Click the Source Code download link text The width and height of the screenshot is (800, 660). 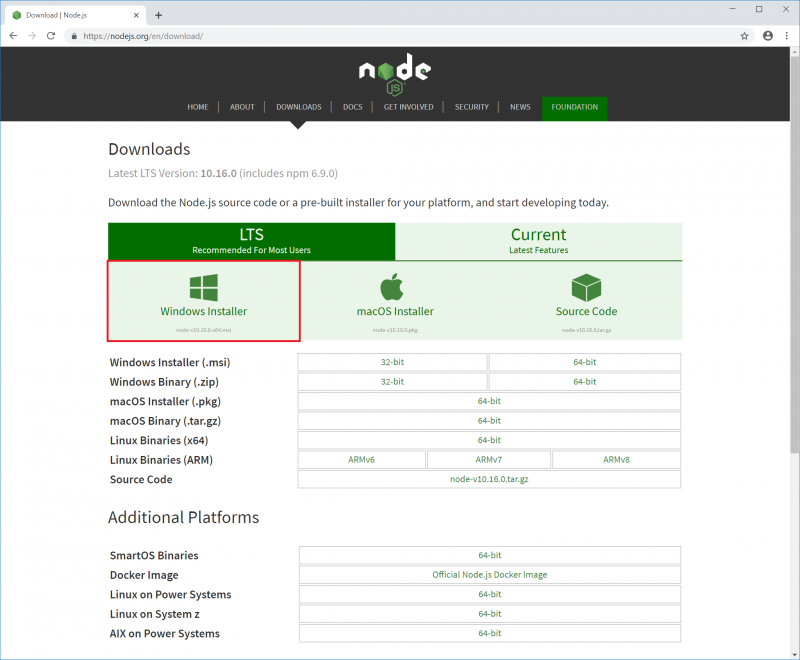click(586, 311)
